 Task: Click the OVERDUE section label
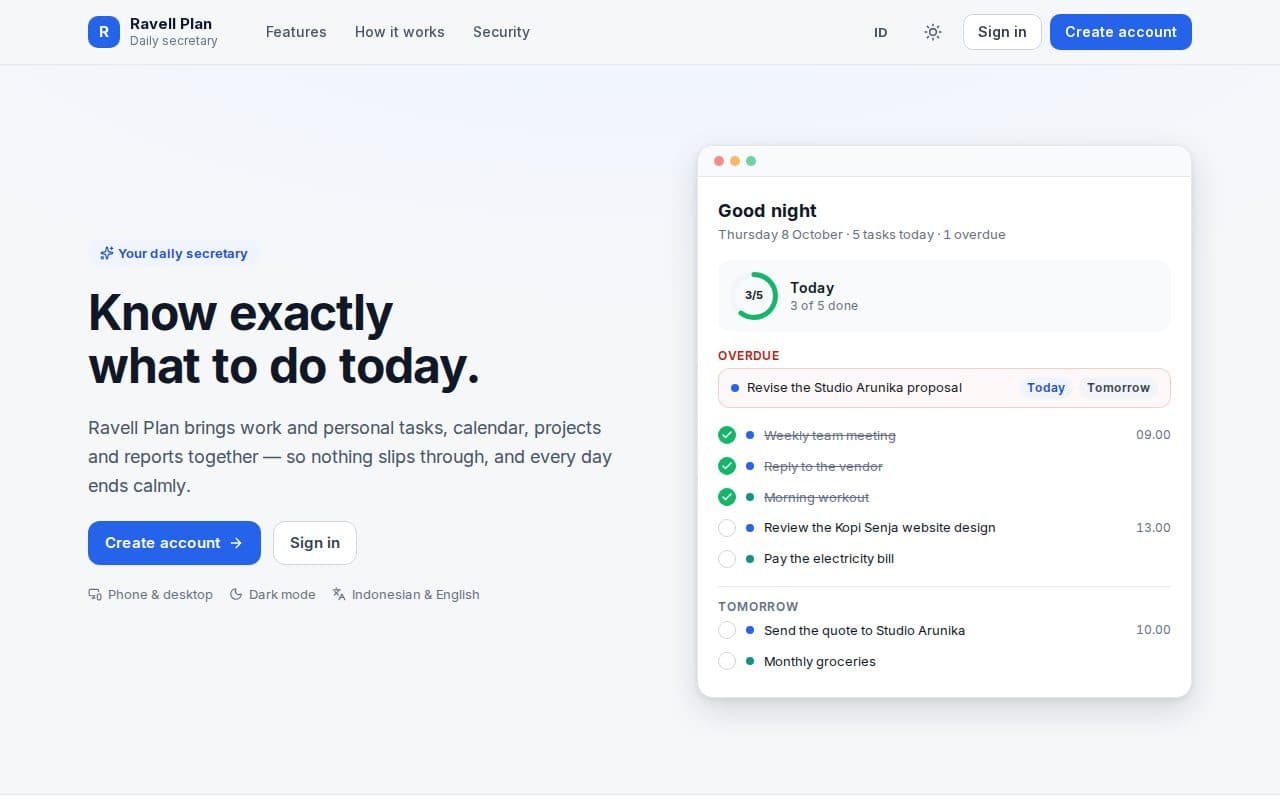(748, 356)
